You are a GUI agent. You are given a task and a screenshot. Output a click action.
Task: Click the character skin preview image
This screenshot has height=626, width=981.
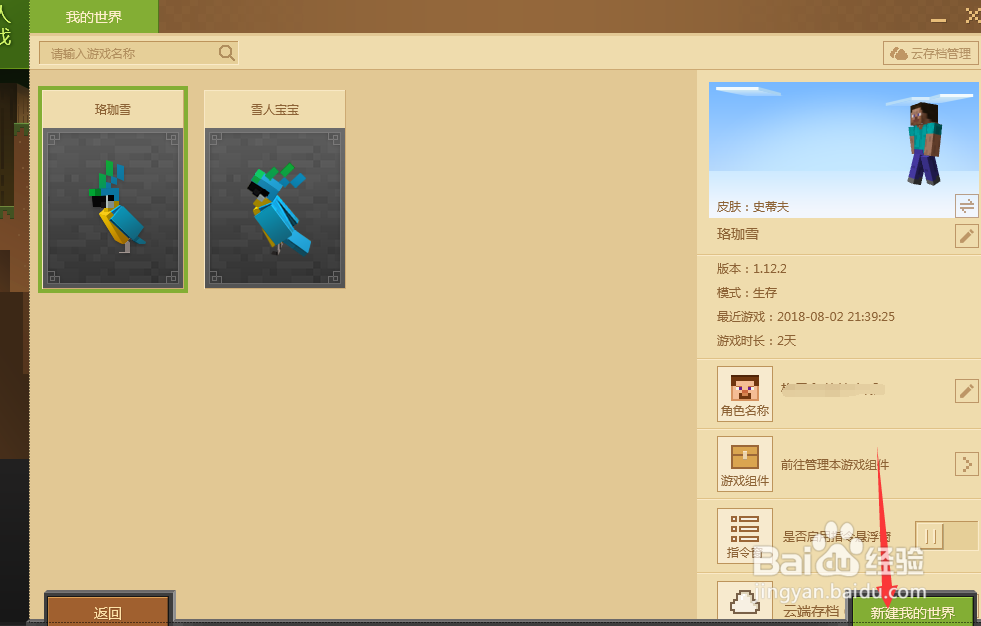843,150
